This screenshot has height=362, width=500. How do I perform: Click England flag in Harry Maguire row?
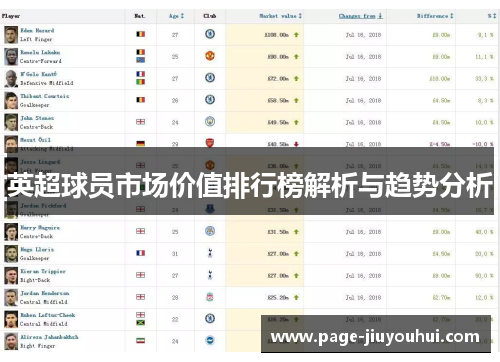click(140, 231)
